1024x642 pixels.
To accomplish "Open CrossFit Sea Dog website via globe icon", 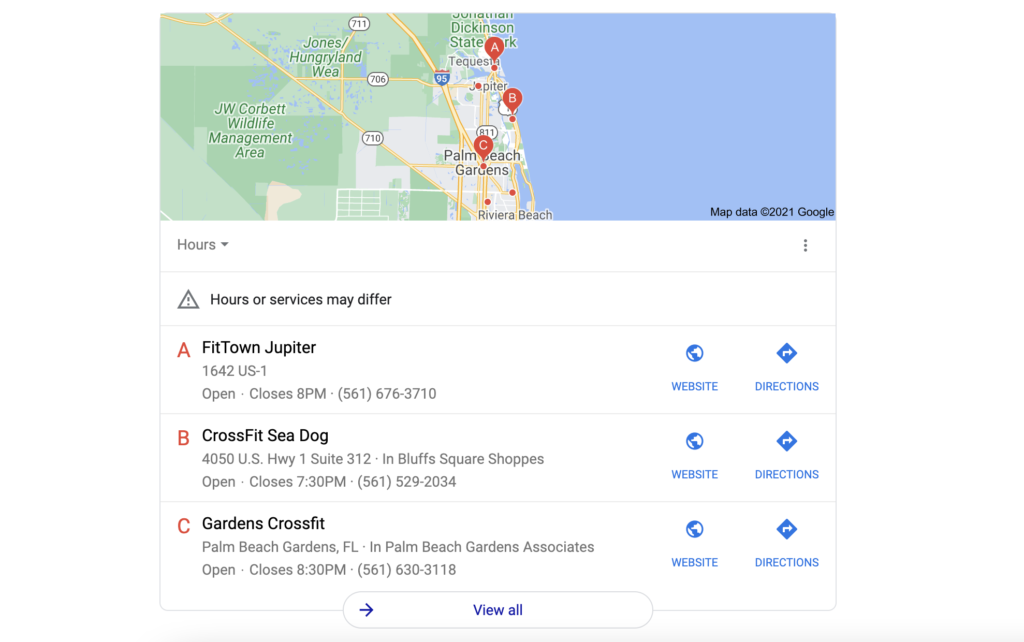I will (694, 441).
